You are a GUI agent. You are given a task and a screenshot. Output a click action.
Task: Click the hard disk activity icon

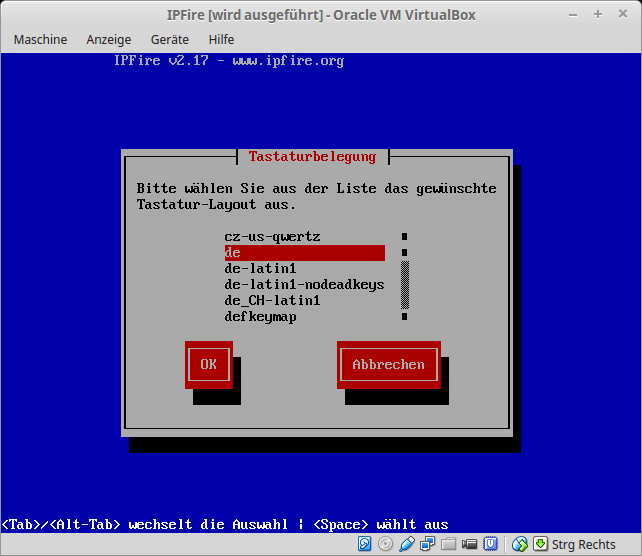pos(364,544)
